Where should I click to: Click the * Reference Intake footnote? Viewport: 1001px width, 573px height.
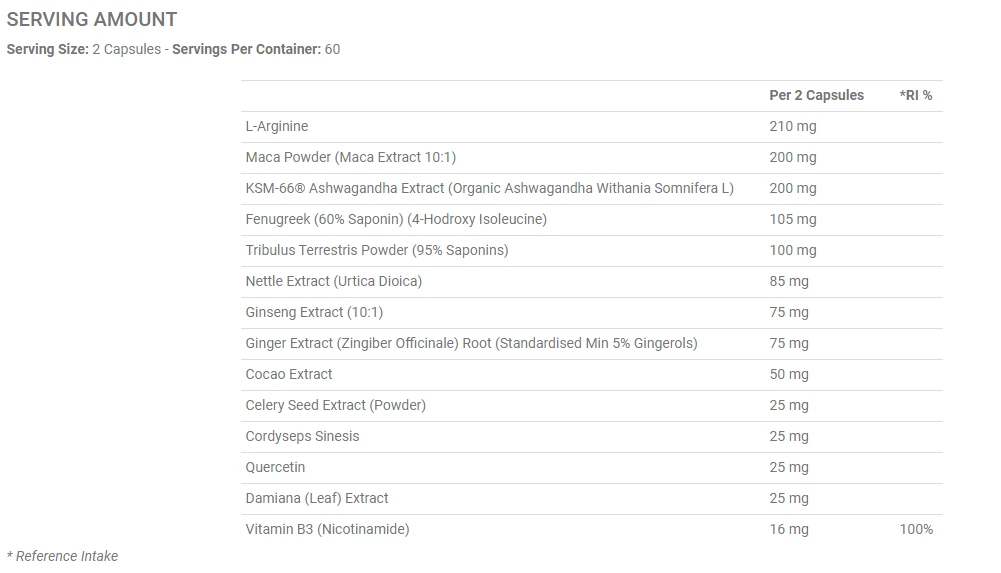(x=62, y=556)
